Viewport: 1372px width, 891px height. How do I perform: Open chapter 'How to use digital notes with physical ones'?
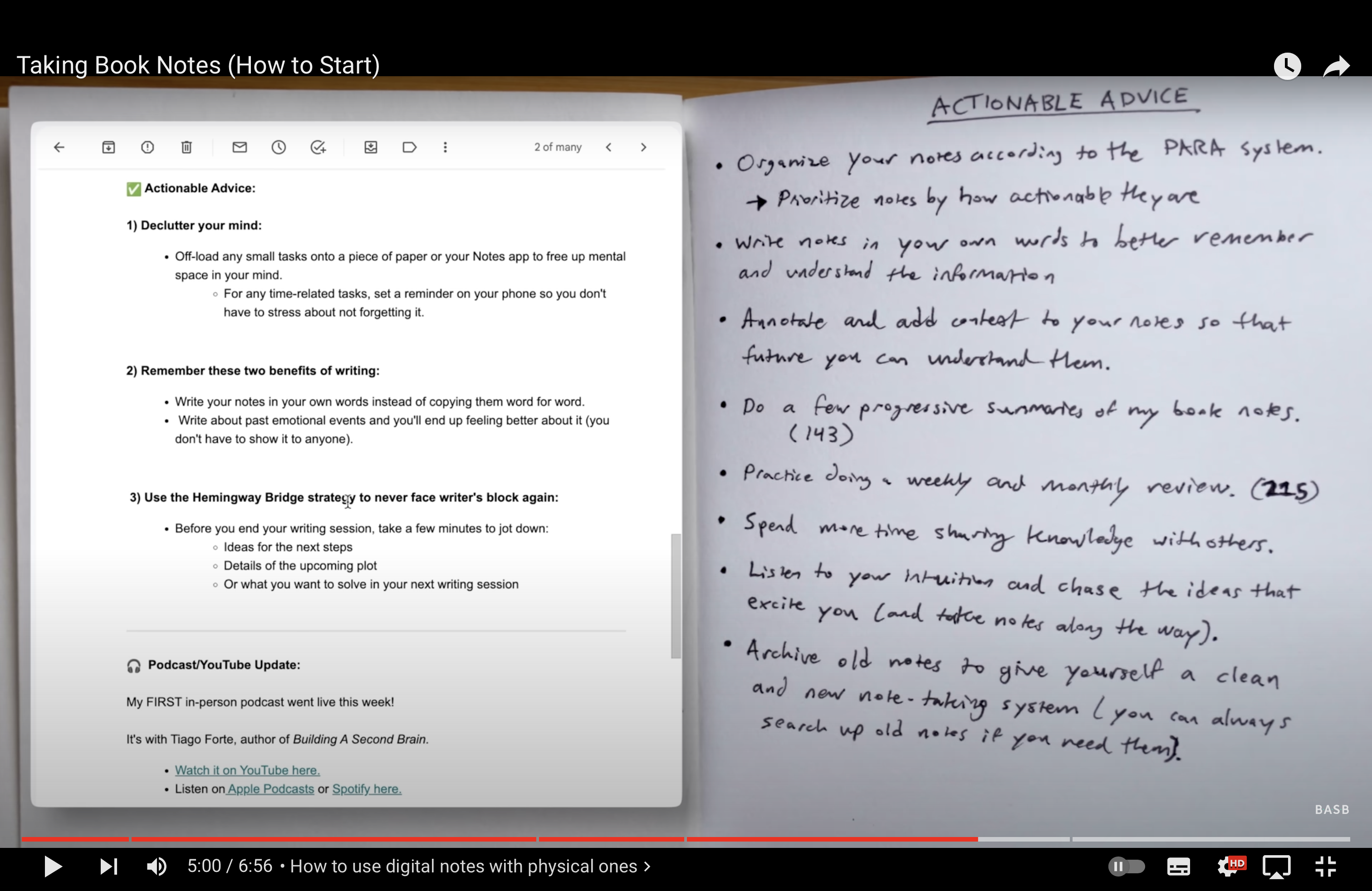pos(470,866)
